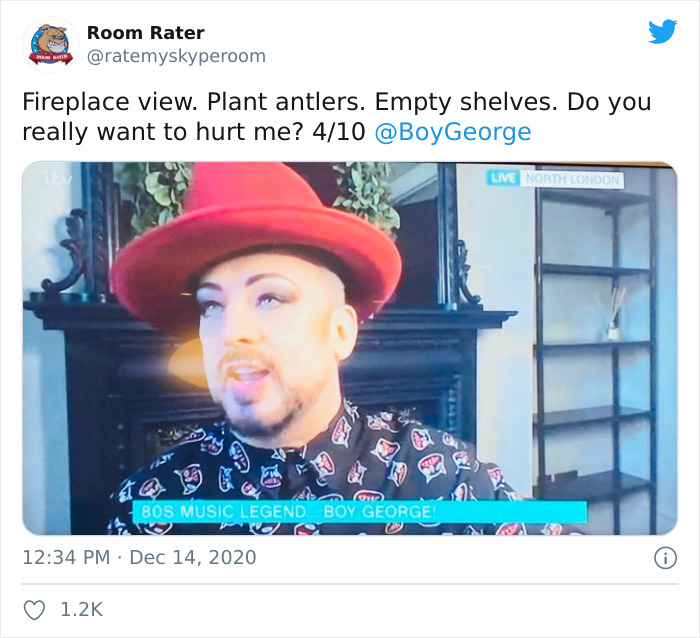The width and height of the screenshot is (700, 638).
Task: Click the Room Rater display name
Action: tap(146, 33)
